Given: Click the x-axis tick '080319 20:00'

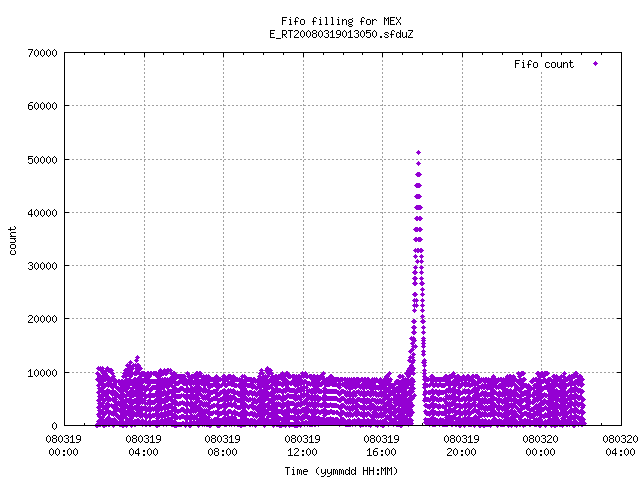Looking at the screenshot, I should coord(461,446).
